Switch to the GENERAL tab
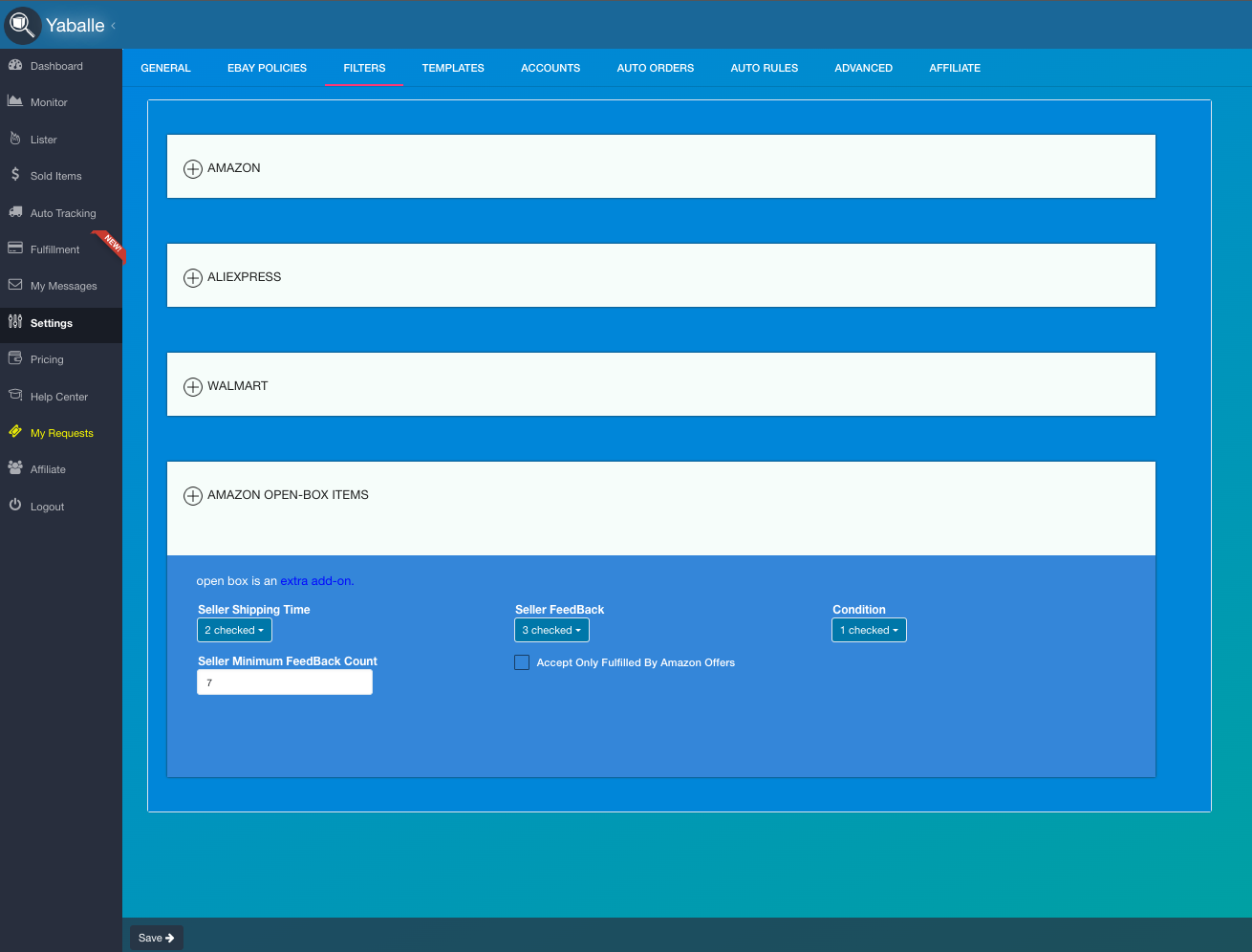 (x=166, y=68)
